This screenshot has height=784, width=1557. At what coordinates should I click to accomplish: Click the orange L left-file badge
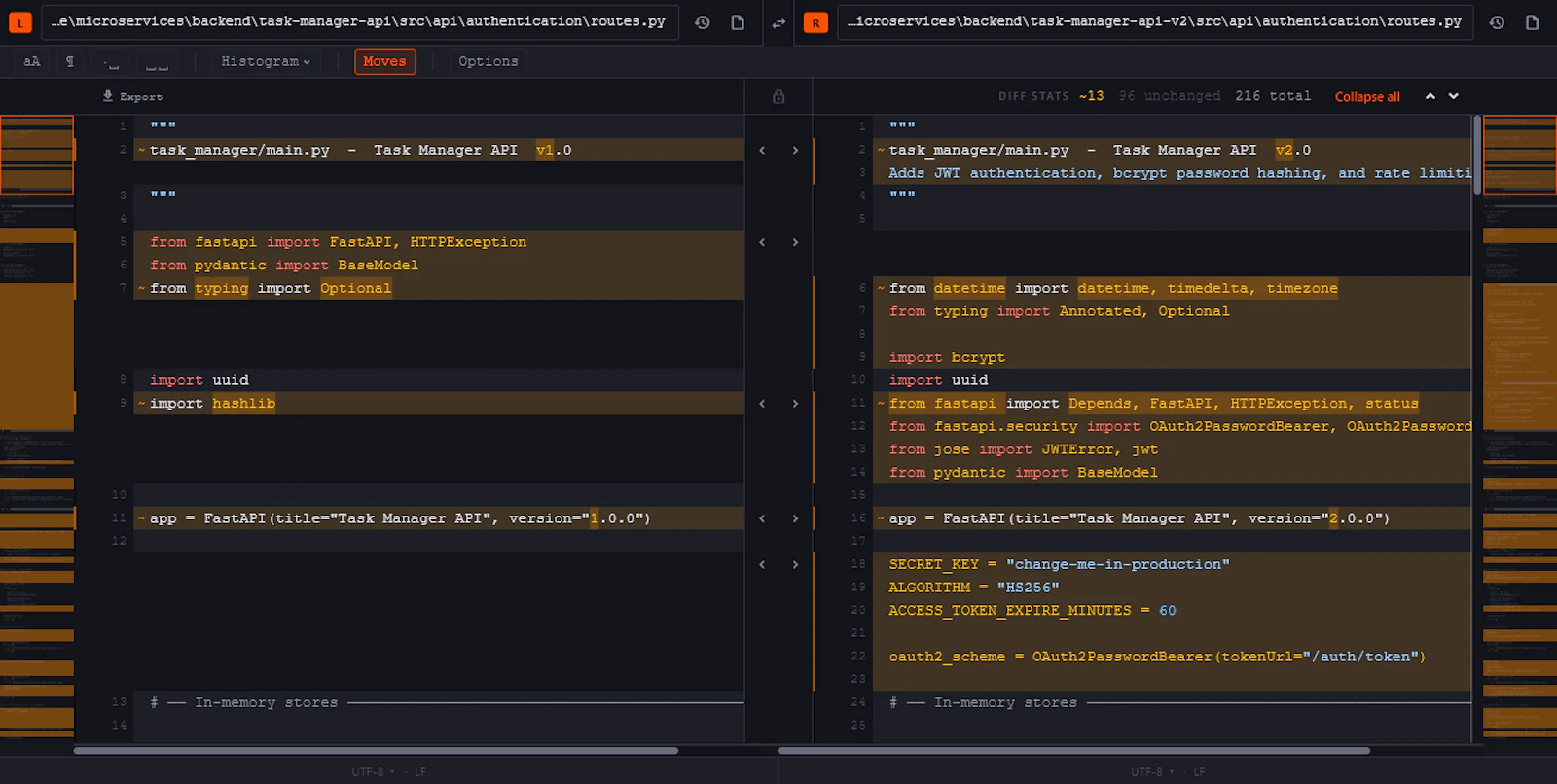(20, 22)
